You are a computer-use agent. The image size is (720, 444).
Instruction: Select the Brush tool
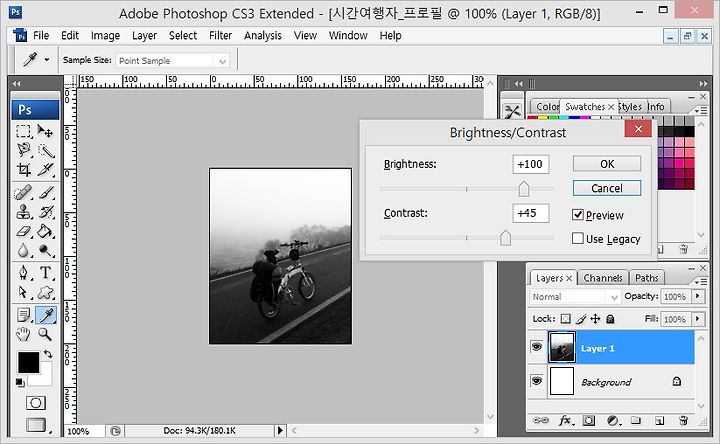point(45,192)
